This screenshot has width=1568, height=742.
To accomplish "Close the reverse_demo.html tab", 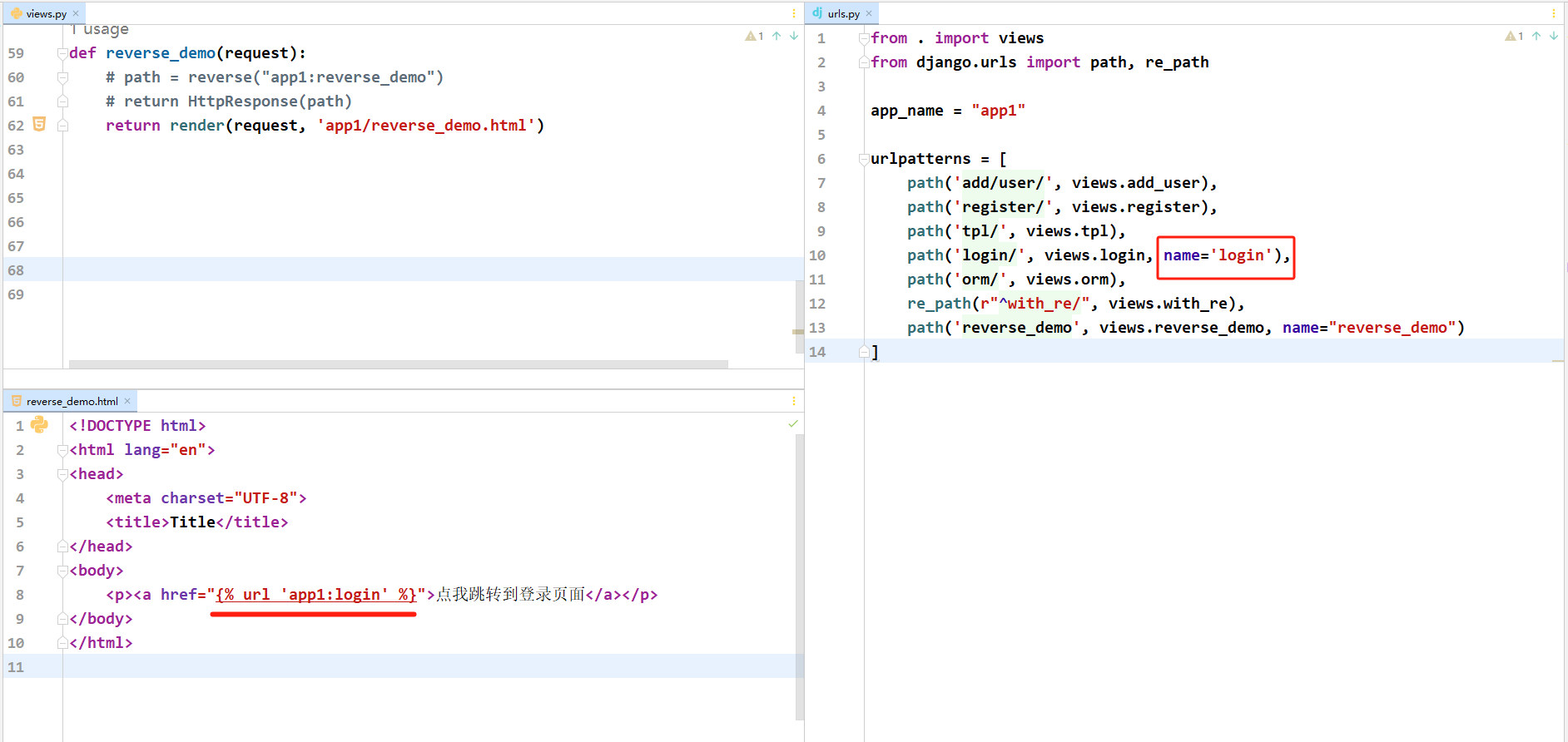I will click(127, 401).
